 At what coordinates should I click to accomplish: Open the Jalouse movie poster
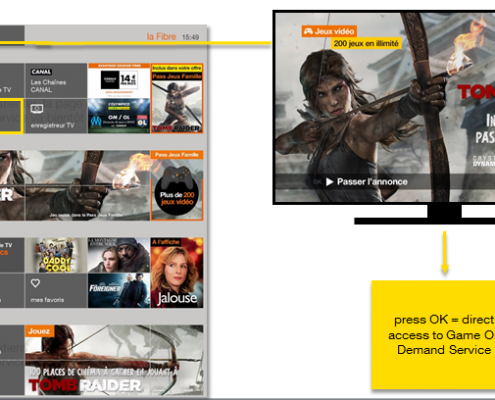click(177, 273)
